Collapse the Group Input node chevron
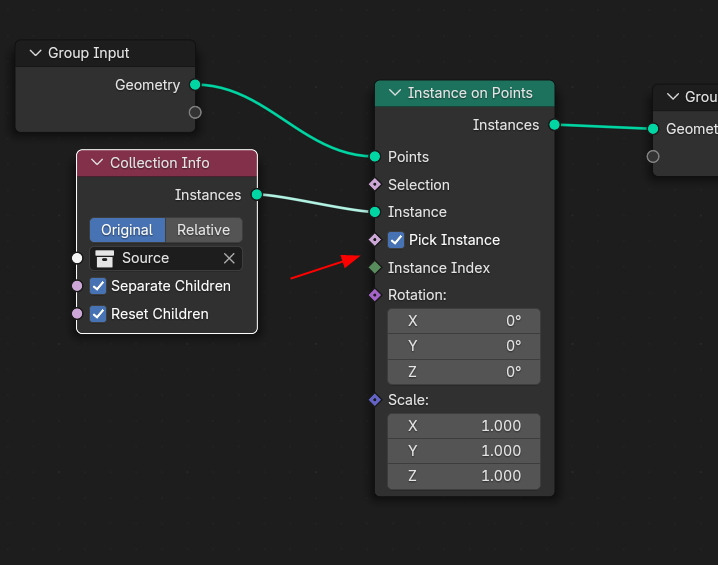This screenshot has height=565, width=718. 36,53
